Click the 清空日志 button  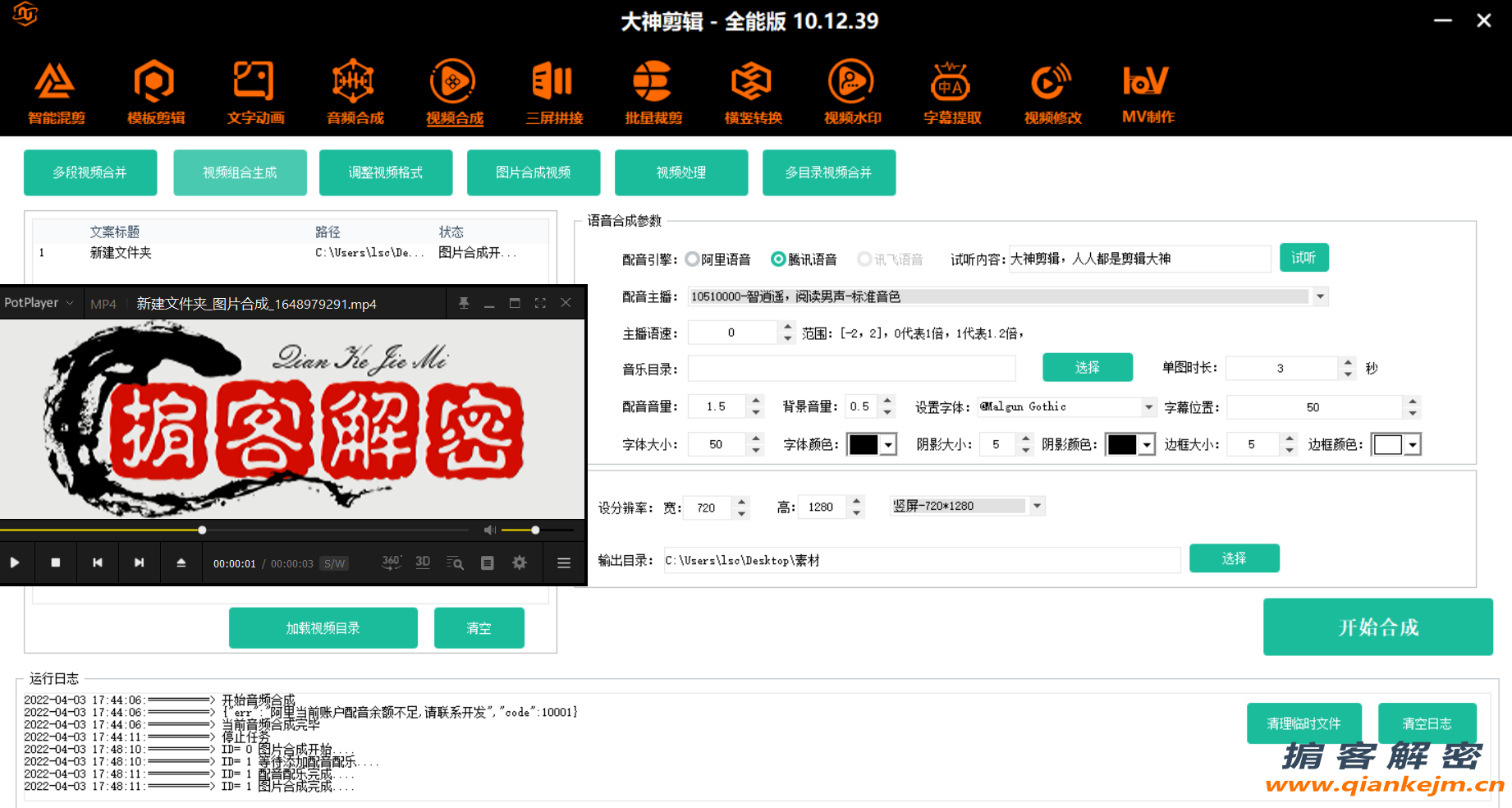tap(1427, 723)
